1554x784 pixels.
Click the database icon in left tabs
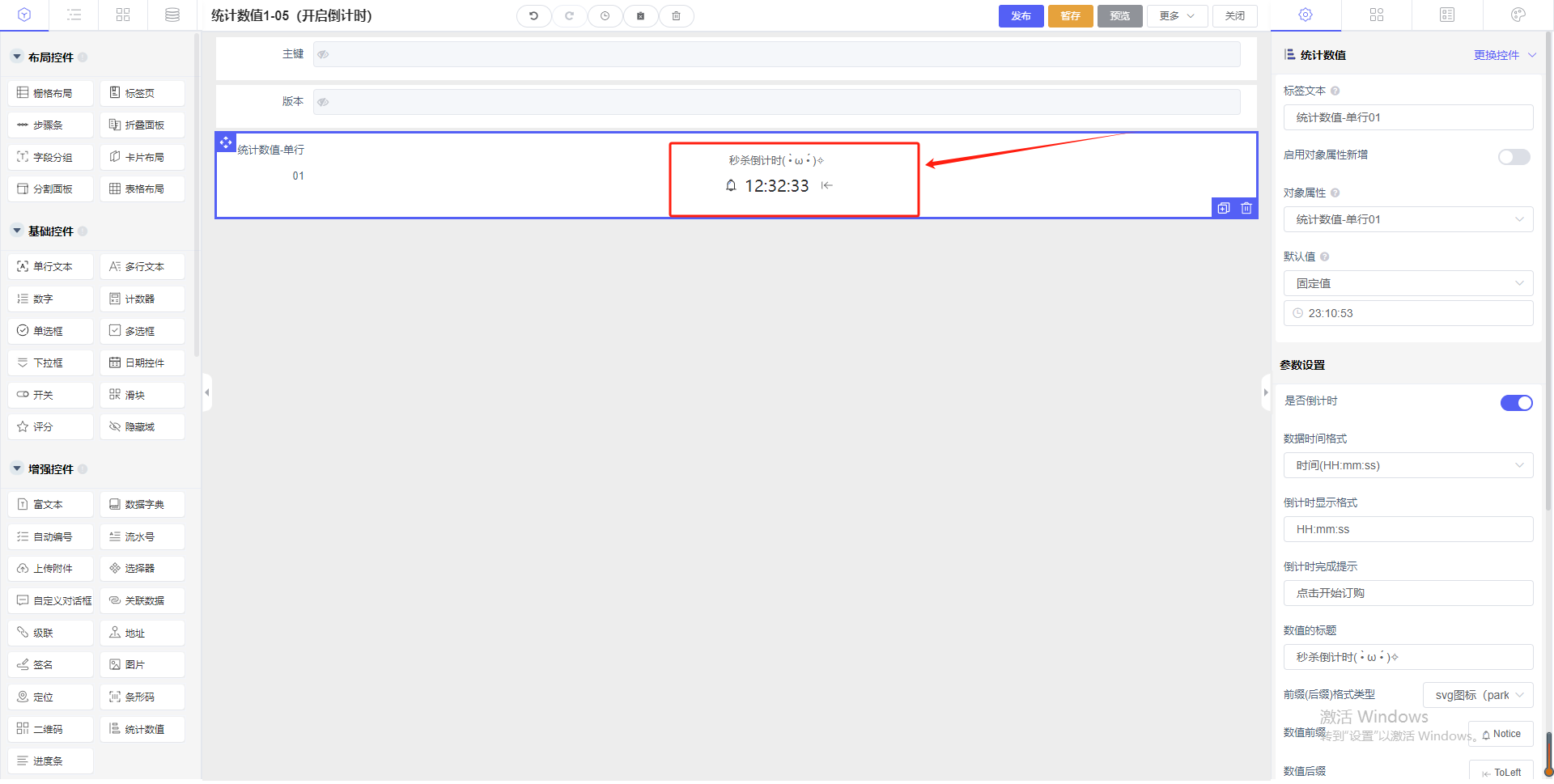172,15
